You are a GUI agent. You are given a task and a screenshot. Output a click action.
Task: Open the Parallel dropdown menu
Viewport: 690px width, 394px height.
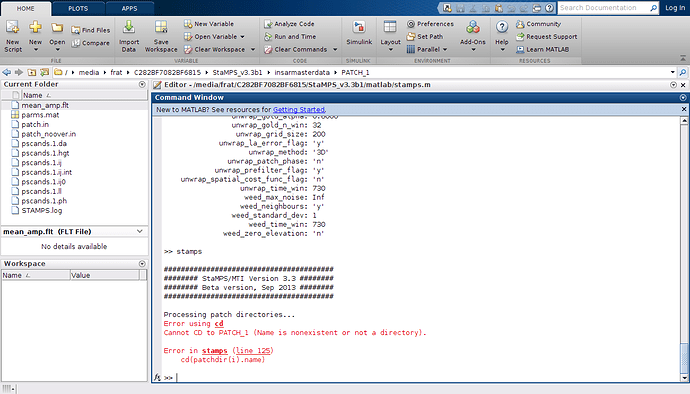(x=427, y=49)
